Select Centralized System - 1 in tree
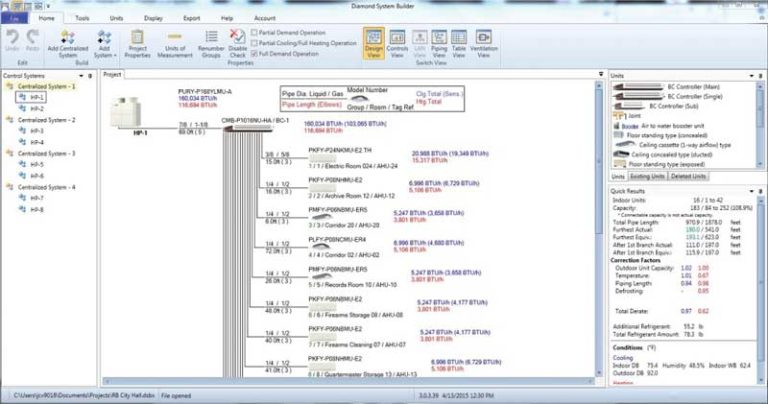768x404 pixels. (47, 86)
